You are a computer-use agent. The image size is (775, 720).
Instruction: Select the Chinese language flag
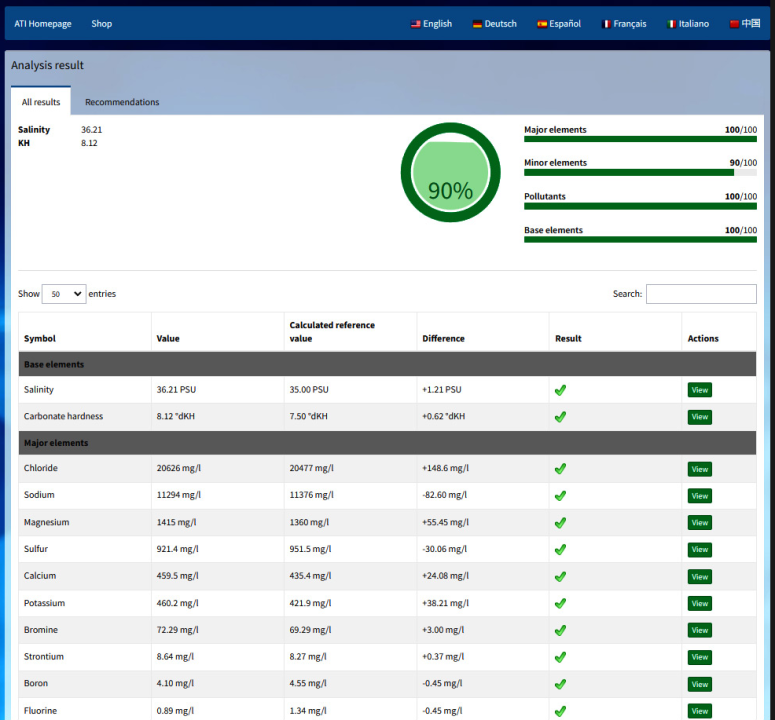point(735,24)
